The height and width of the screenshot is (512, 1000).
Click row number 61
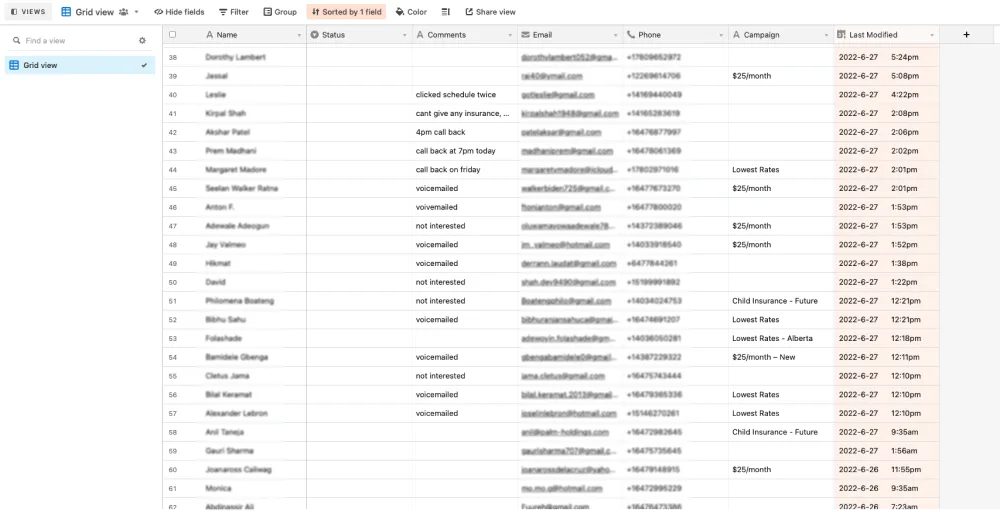172,488
